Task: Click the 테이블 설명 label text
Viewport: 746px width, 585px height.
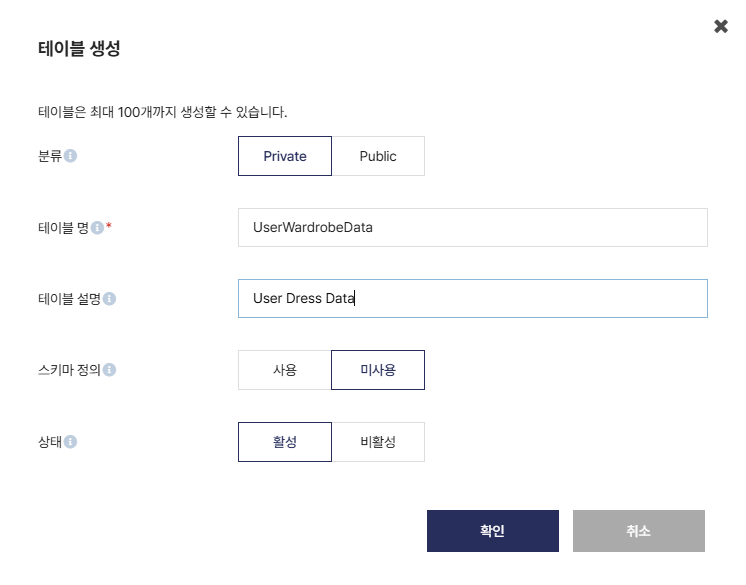Action: click(69, 299)
